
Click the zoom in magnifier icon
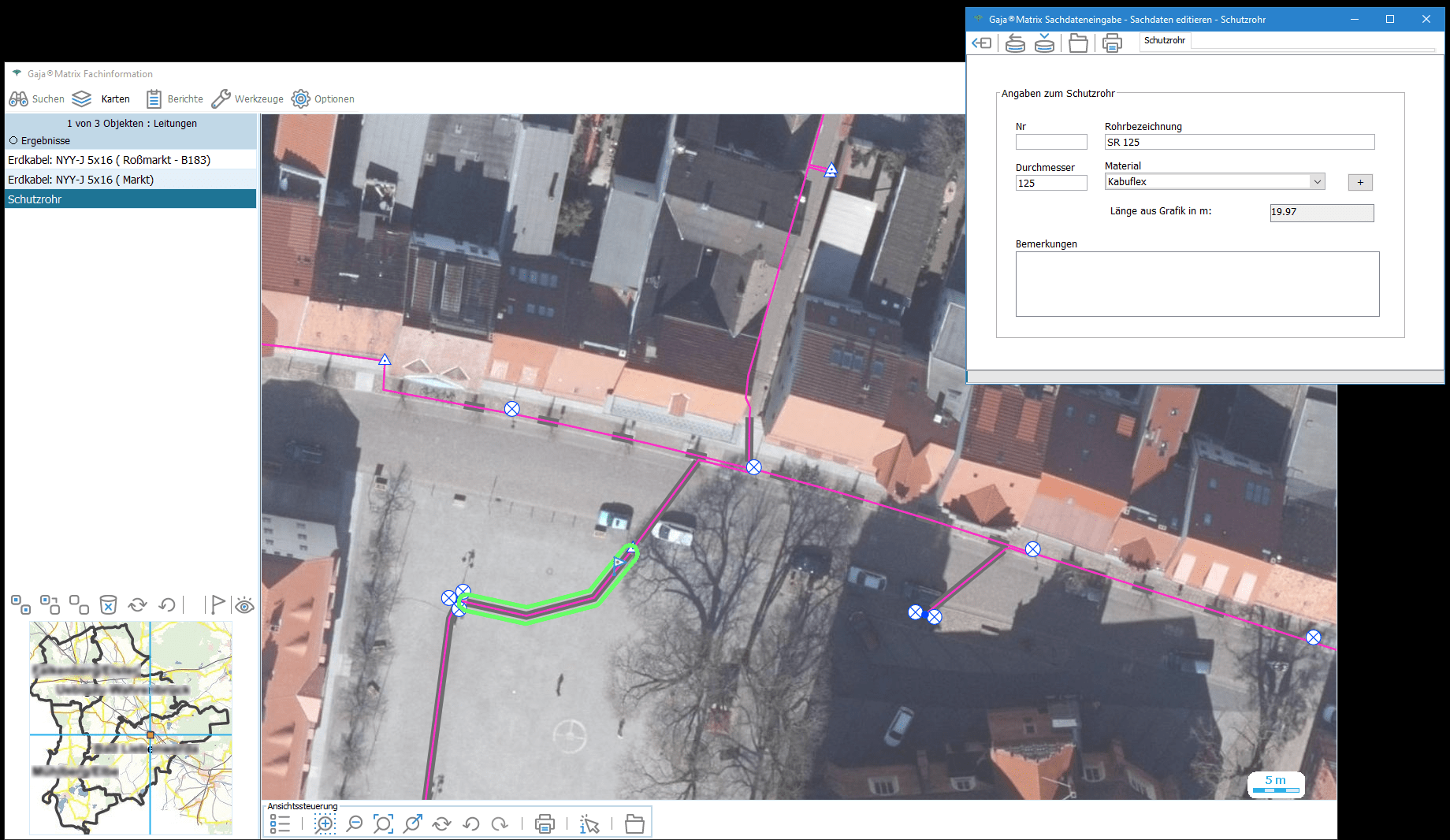[x=325, y=824]
